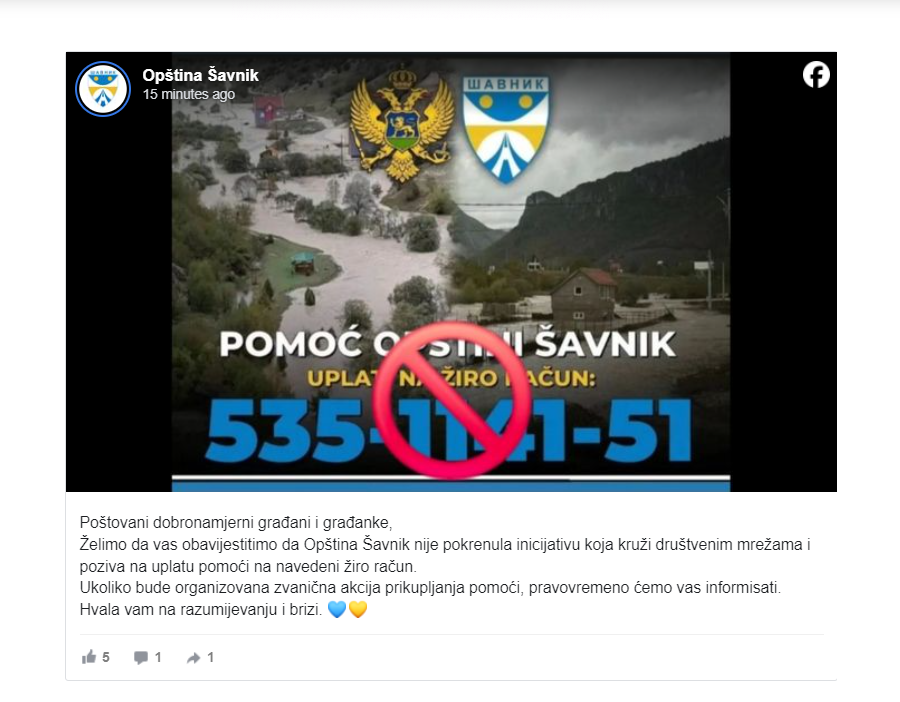
Task: Open the Opština Šavnik page name link
Action: point(200,75)
